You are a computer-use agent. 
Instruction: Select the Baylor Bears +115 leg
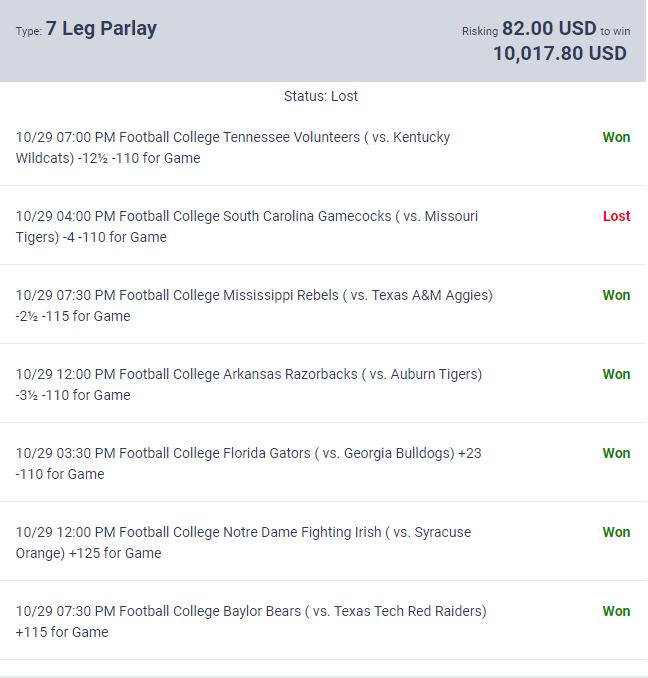(251, 621)
